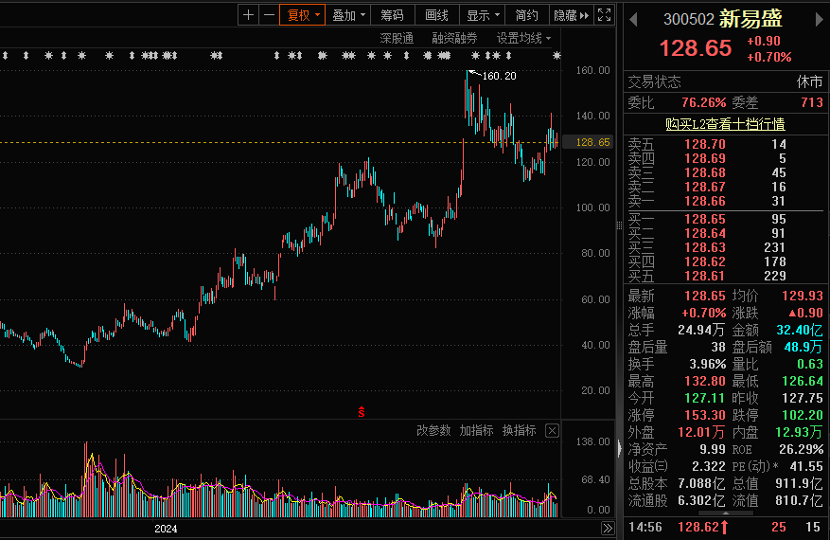This screenshot has height=540, width=830.
Task: Click 购买L2查看十档行情 link
Action: tap(725, 124)
